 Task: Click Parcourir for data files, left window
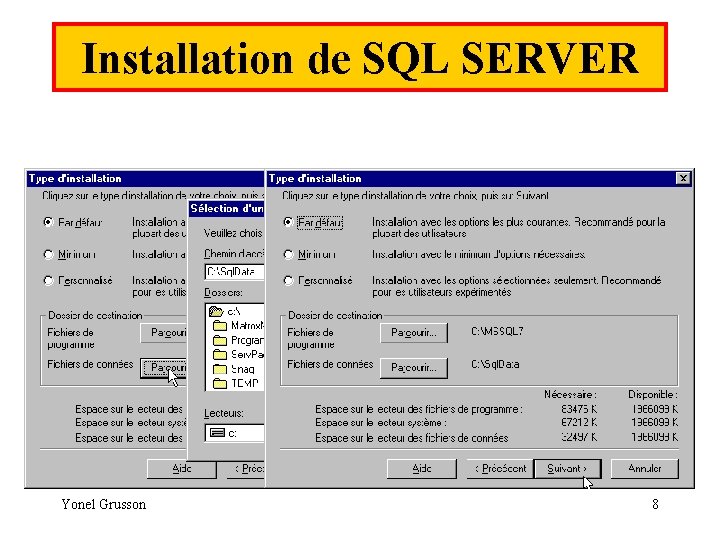pos(164,367)
